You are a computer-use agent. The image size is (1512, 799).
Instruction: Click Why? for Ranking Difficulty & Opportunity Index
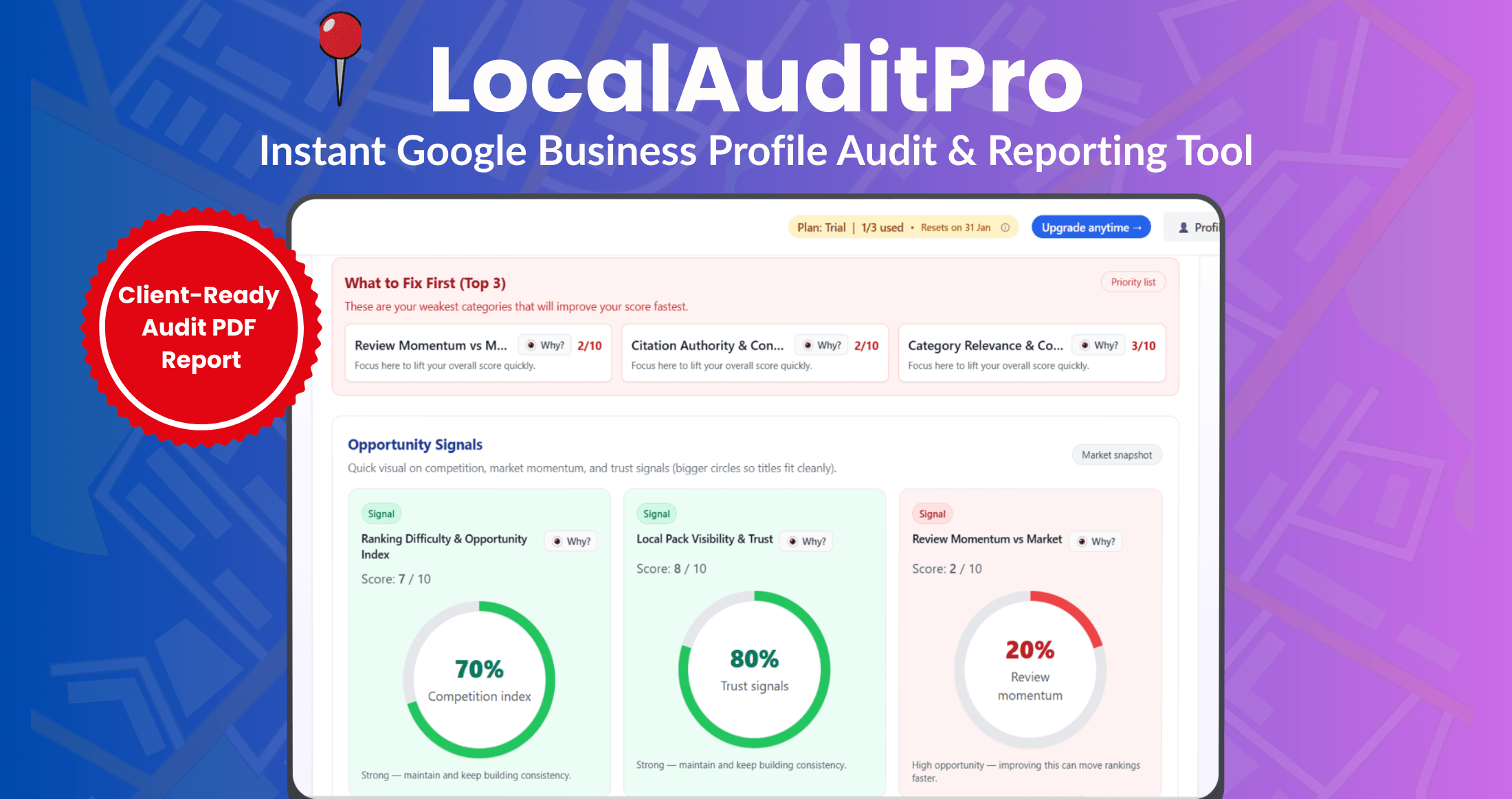[572, 541]
